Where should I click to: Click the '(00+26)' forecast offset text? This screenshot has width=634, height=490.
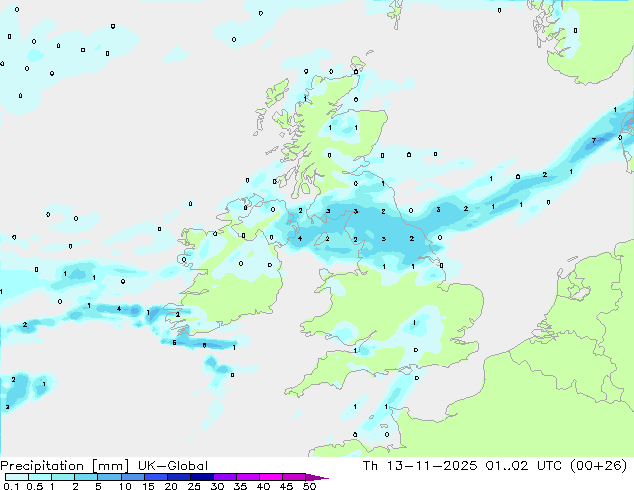click(x=598, y=466)
